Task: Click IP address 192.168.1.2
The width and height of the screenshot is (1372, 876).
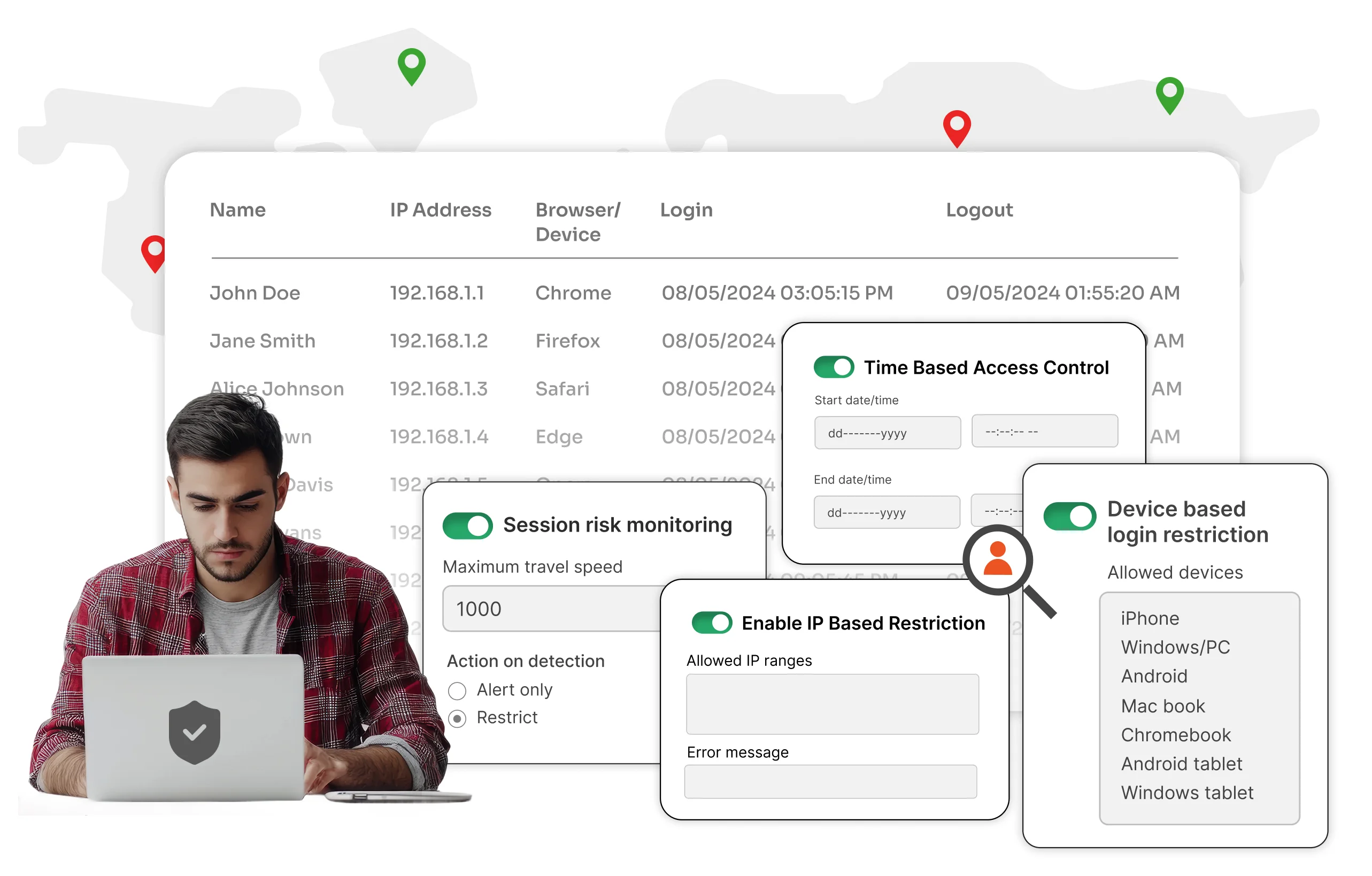Action: coord(439,341)
